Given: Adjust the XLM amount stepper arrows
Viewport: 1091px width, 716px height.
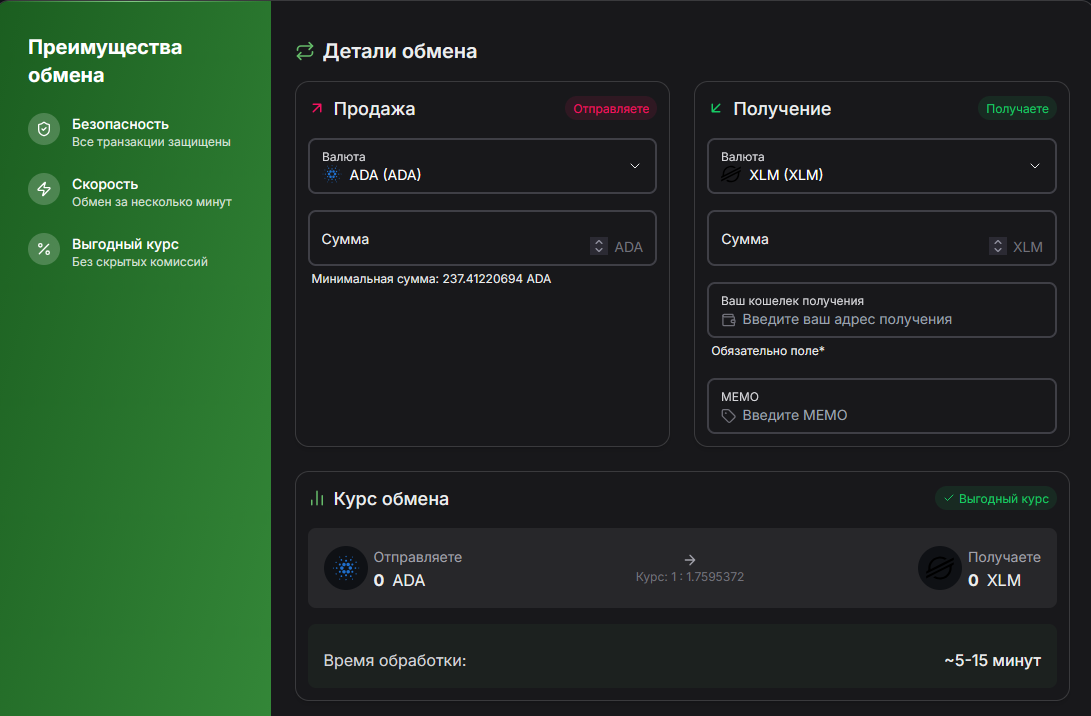Looking at the screenshot, I should tap(998, 246).
